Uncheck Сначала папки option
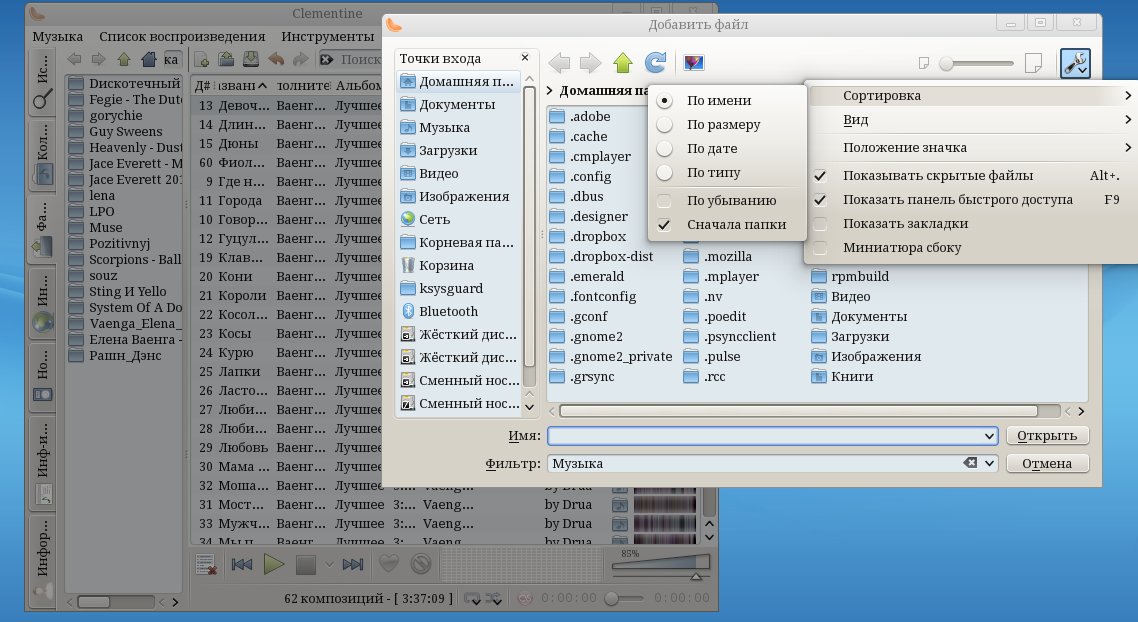Image resolution: width=1138 pixels, height=622 pixels. point(735,225)
